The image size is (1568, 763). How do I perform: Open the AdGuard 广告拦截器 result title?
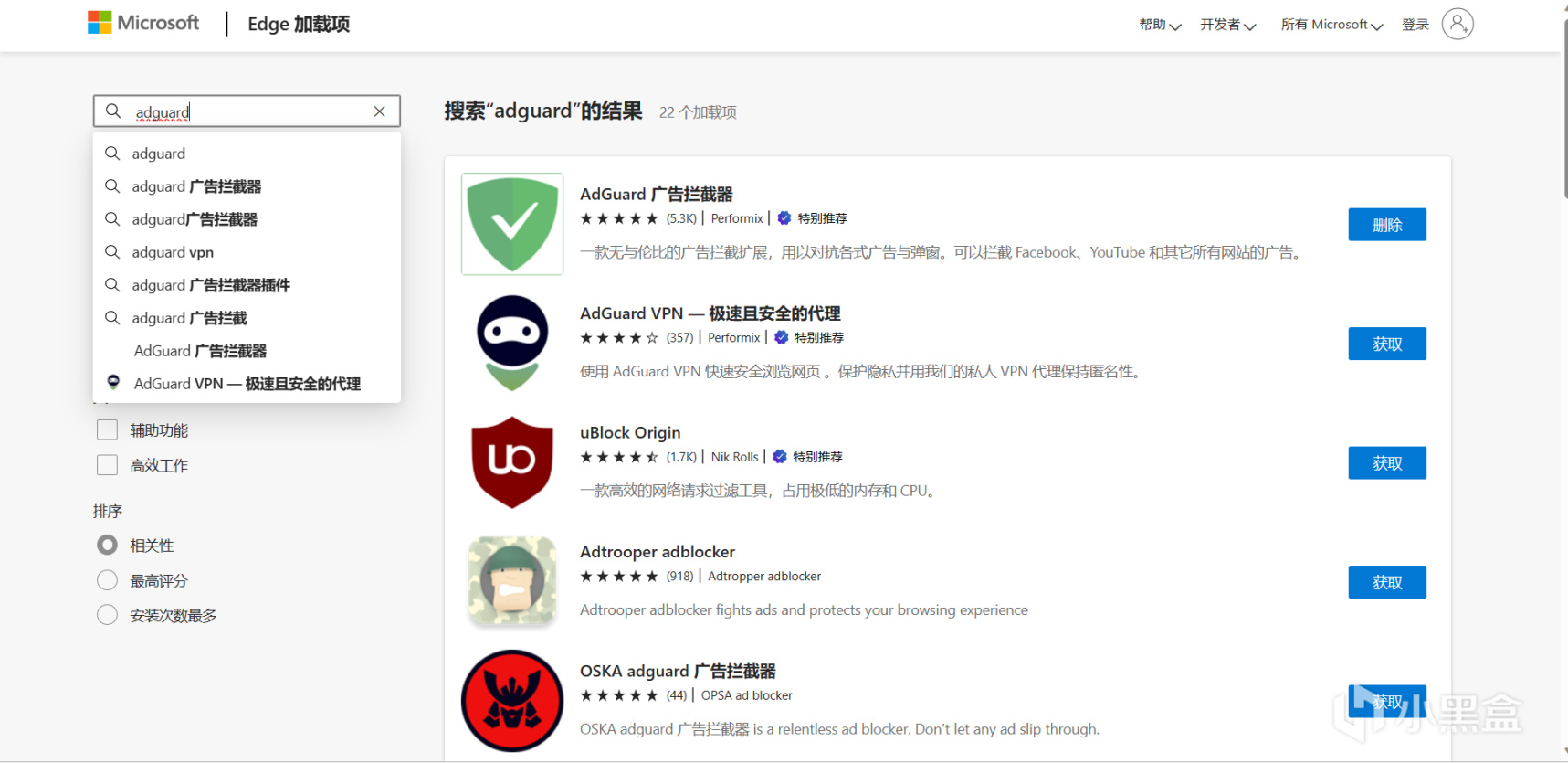pos(657,194)
